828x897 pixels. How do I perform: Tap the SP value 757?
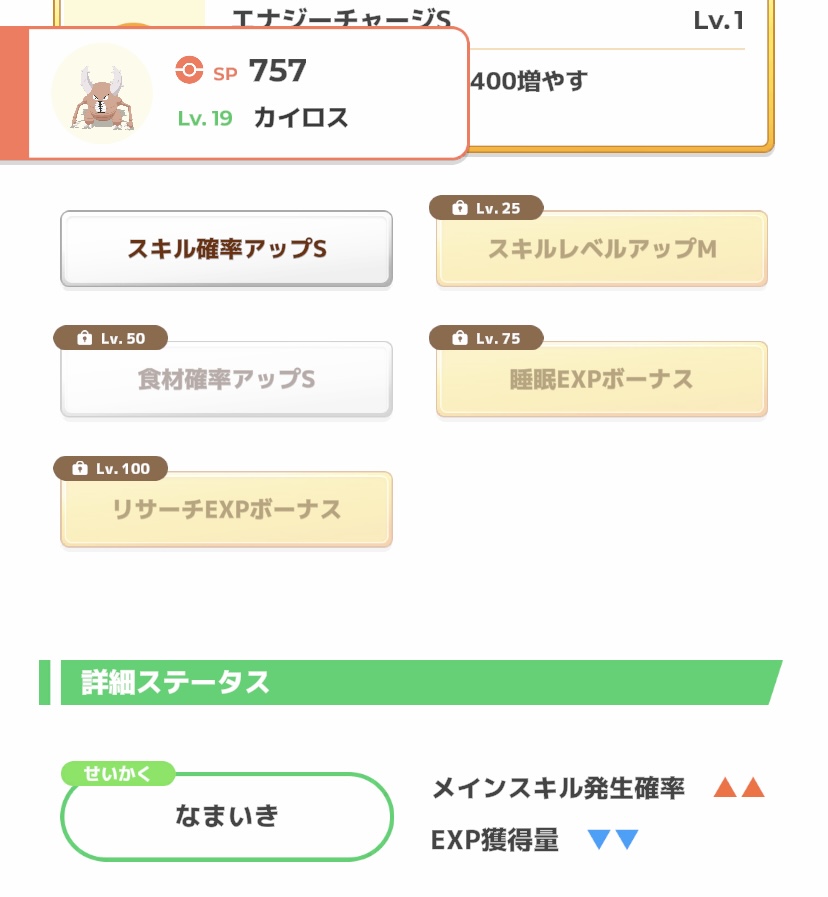click(277, 71)
